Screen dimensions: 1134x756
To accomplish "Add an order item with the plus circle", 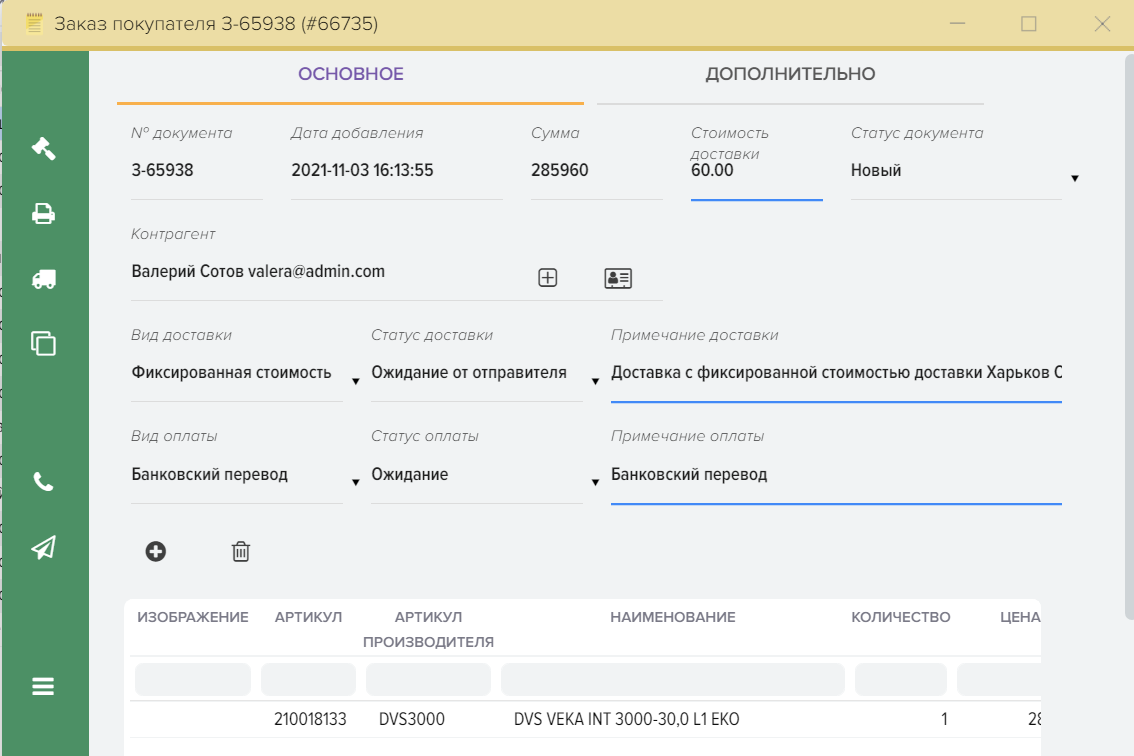I will [x=156, y=551].
